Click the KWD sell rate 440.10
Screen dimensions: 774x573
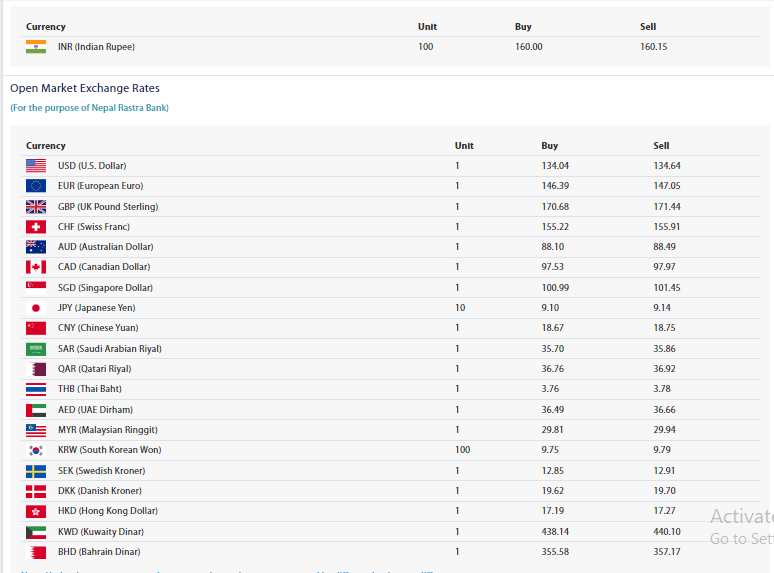pyautogui.click(x=667, y=532)
